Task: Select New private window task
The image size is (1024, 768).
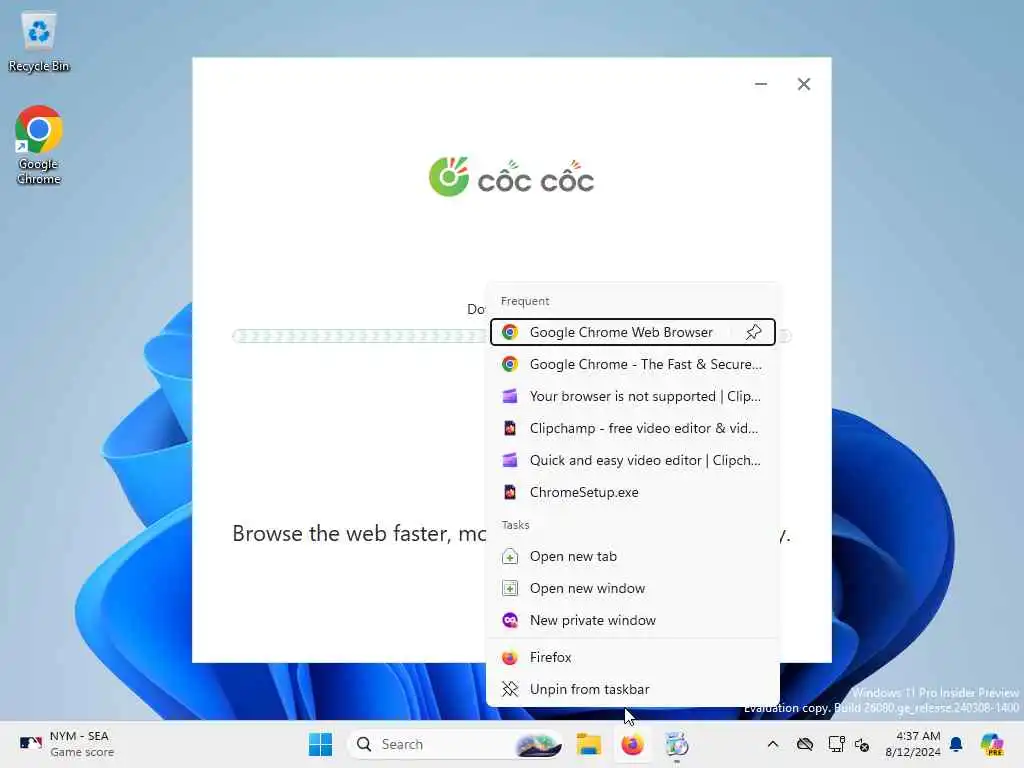Action: pyautogui.click(x=632, y=620)
